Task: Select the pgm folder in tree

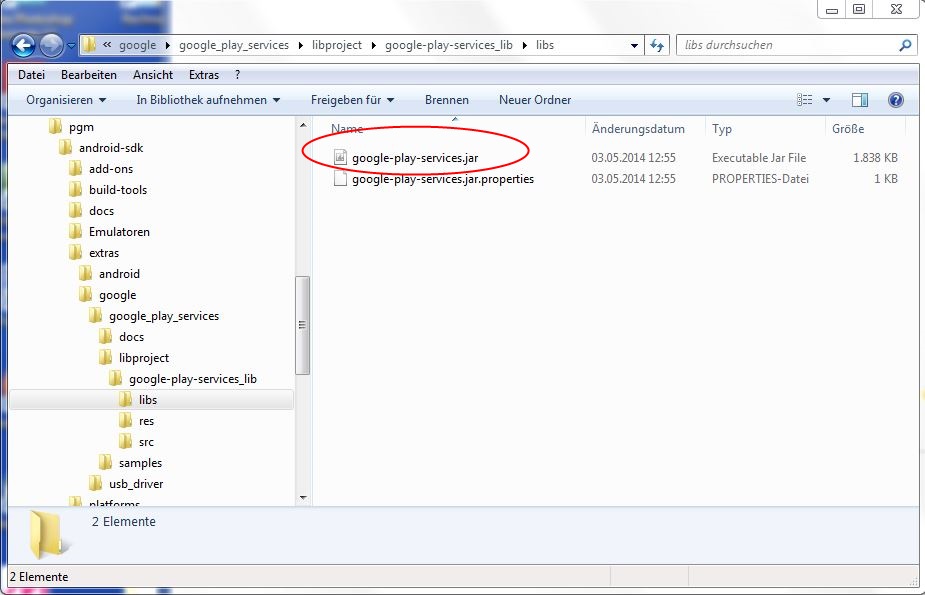Action: [x=81, y=127]
